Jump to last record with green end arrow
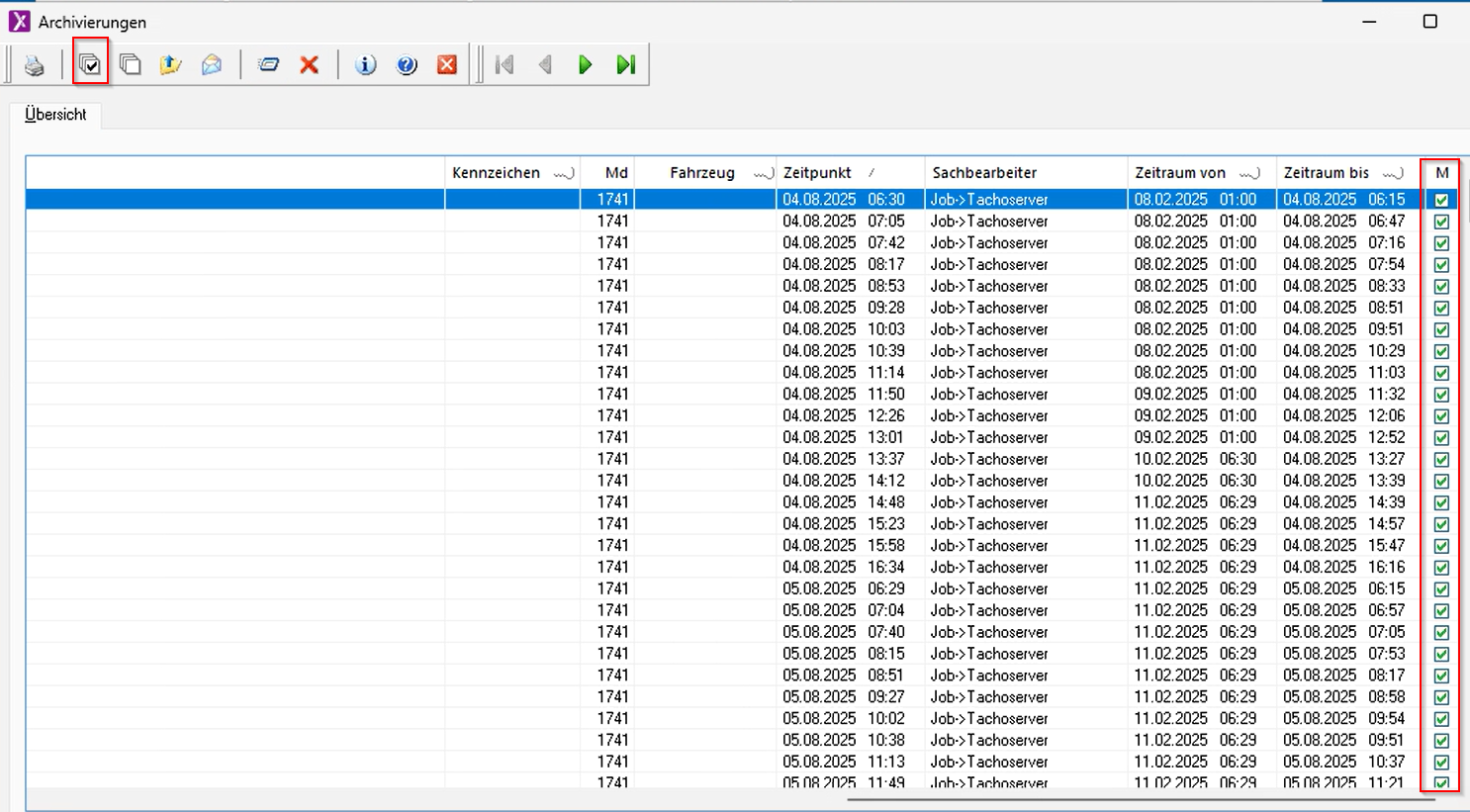 point(625,65)
